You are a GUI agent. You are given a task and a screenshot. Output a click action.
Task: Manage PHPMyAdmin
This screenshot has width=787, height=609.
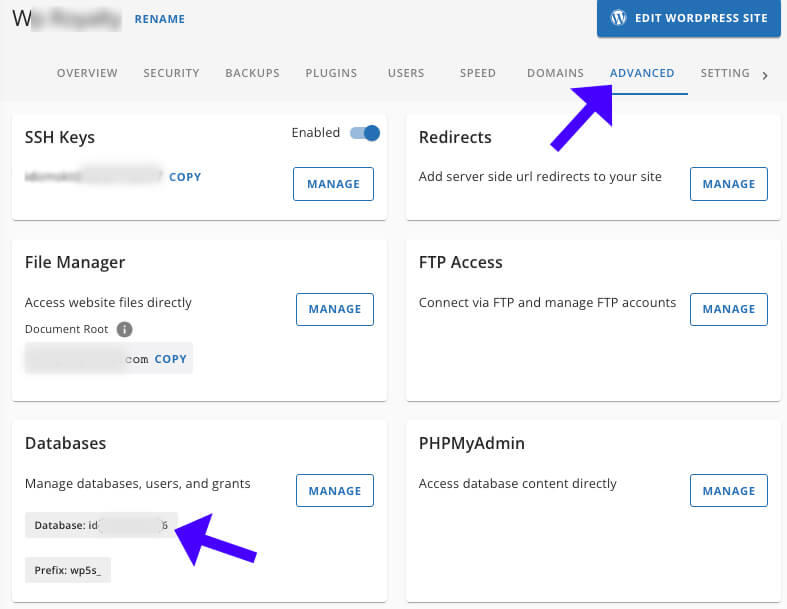point(729,491)
